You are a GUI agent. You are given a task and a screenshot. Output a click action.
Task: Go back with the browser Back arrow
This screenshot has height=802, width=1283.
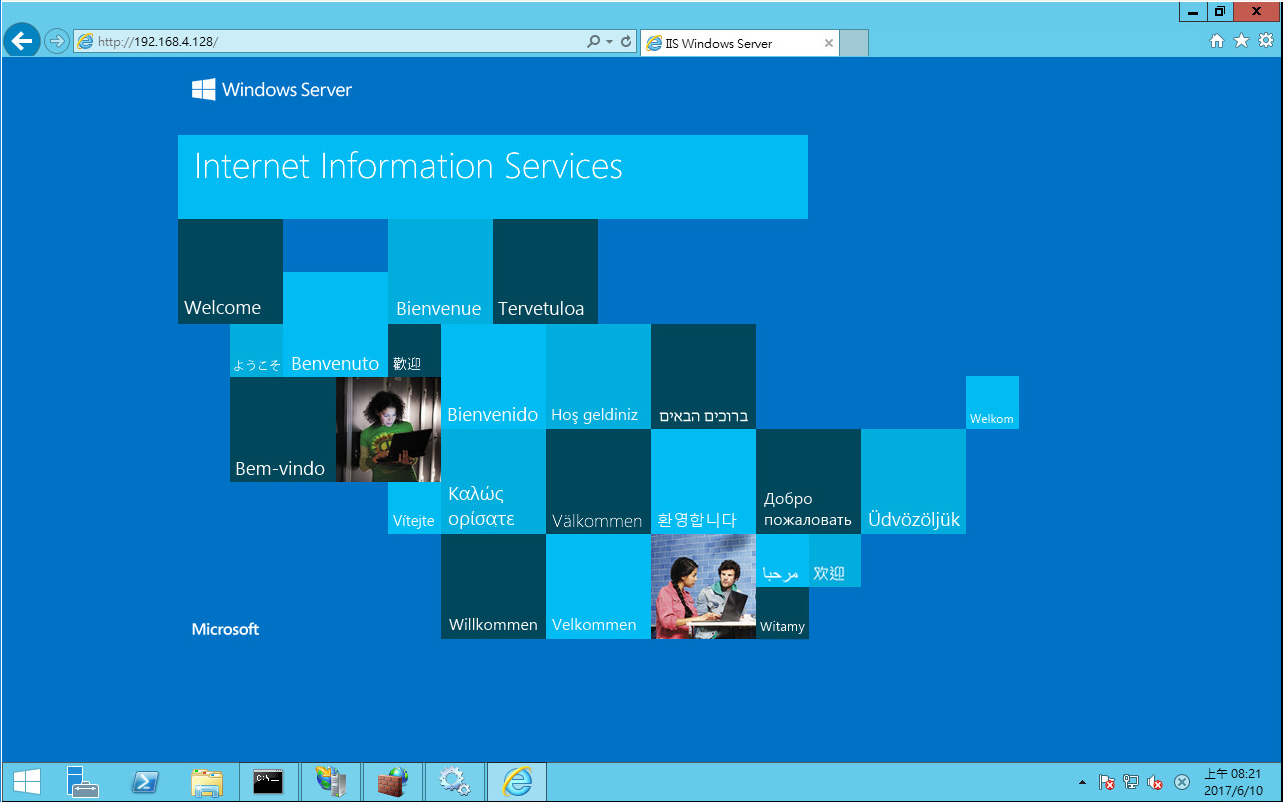click(22, 41)
